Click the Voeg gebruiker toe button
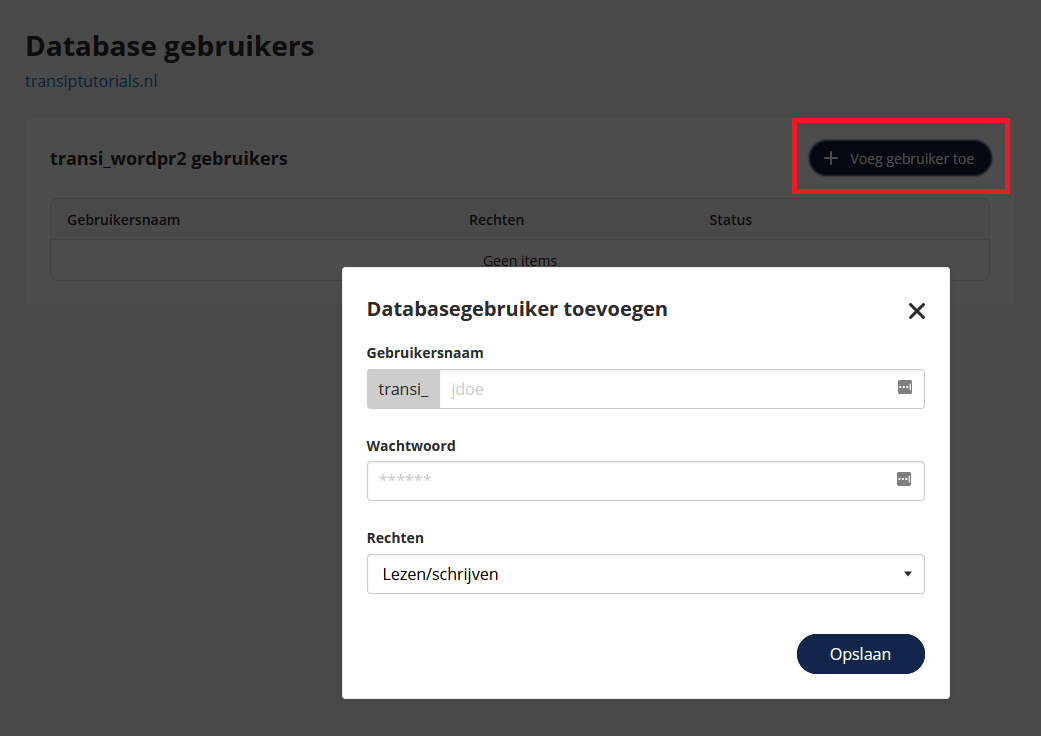1041x736 pixels. point(900,158)
